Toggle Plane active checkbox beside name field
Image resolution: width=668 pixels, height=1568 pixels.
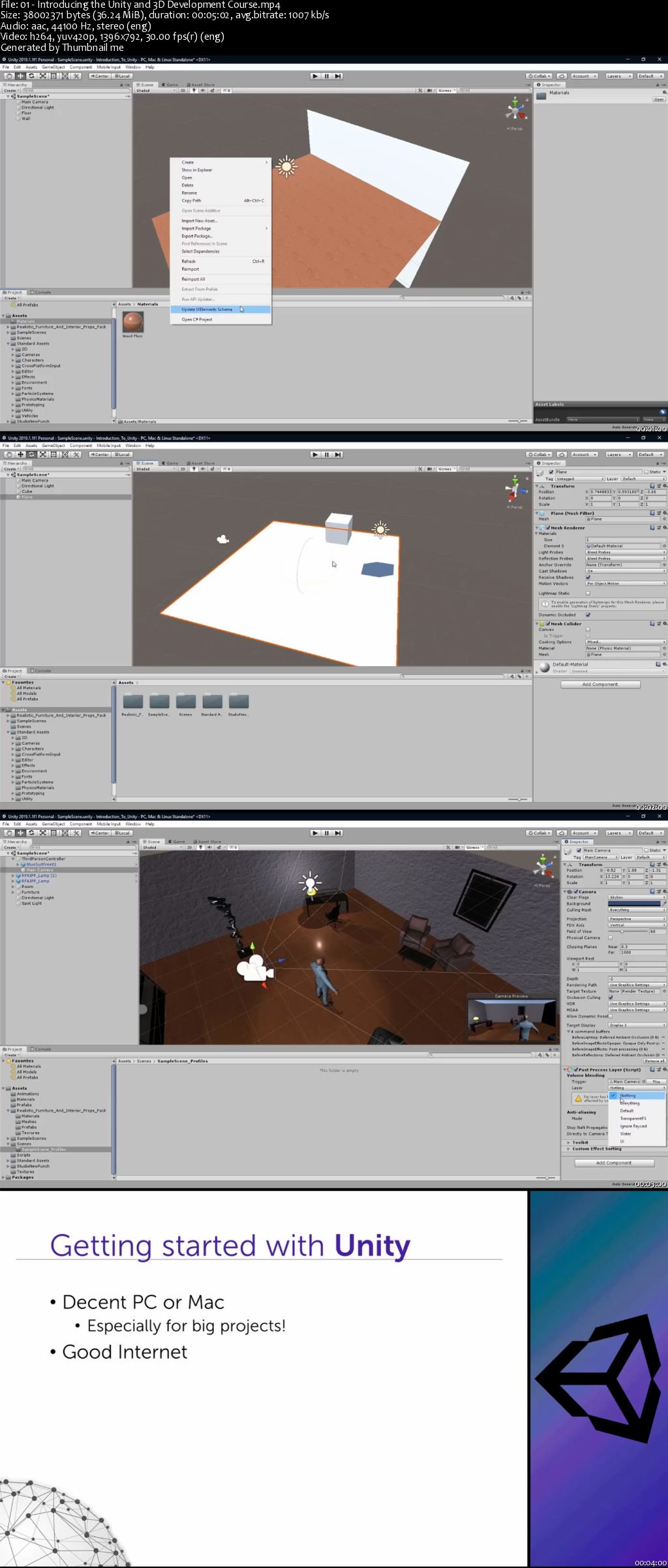[x=551, y=472]
